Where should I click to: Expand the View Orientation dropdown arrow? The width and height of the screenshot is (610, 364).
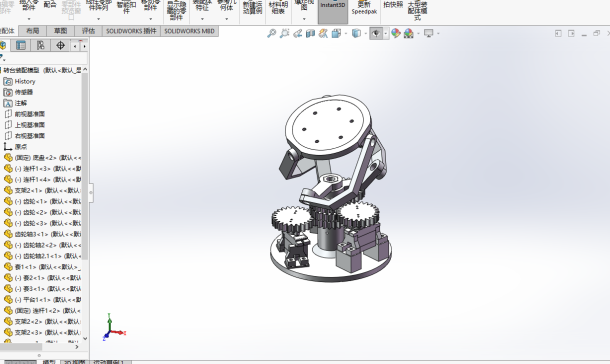(x=346, y=34)
